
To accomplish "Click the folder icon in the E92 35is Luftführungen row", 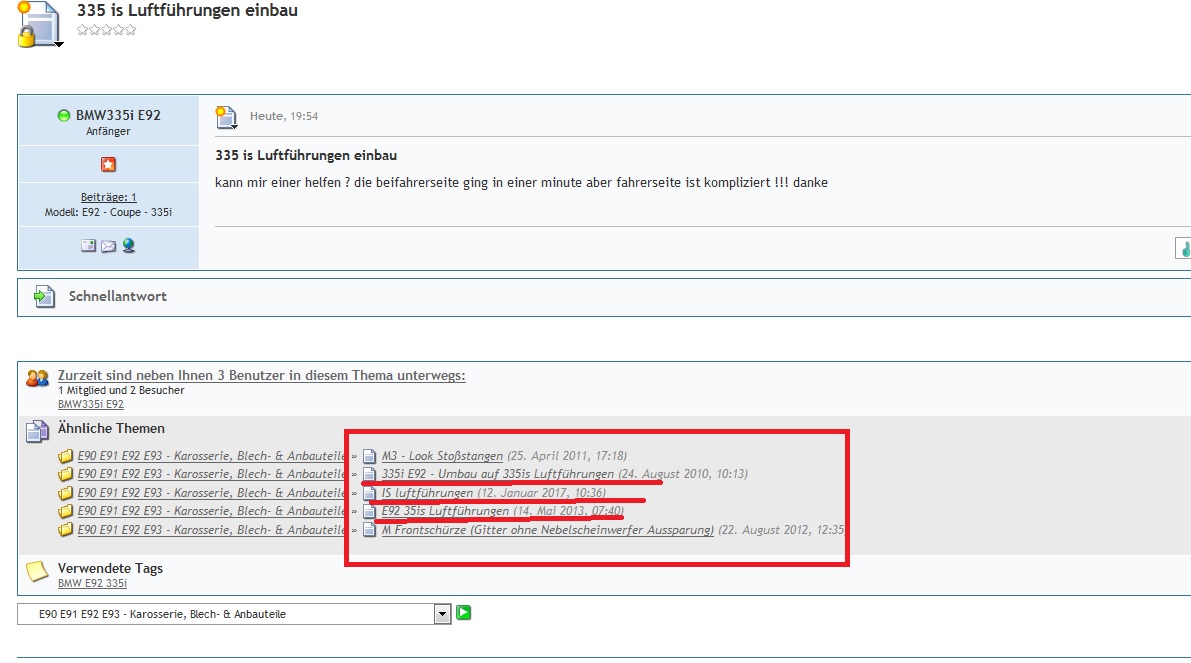I will (65, 512).
